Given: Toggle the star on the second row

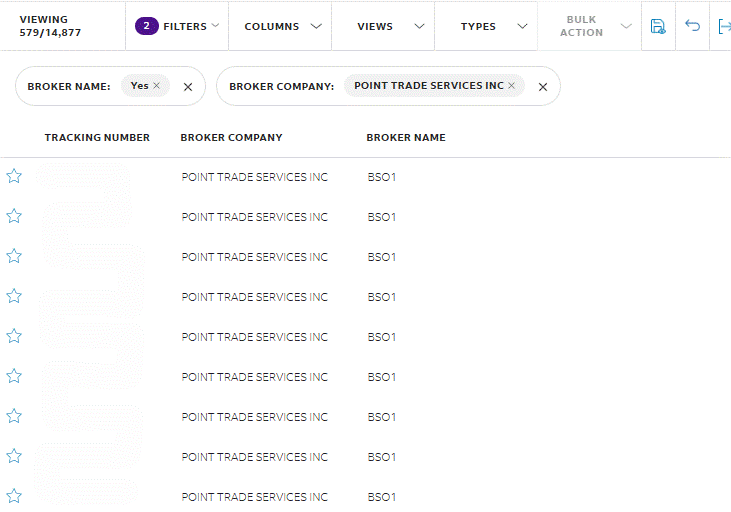Looking at the screenshot, I should (x=14, y=216).
